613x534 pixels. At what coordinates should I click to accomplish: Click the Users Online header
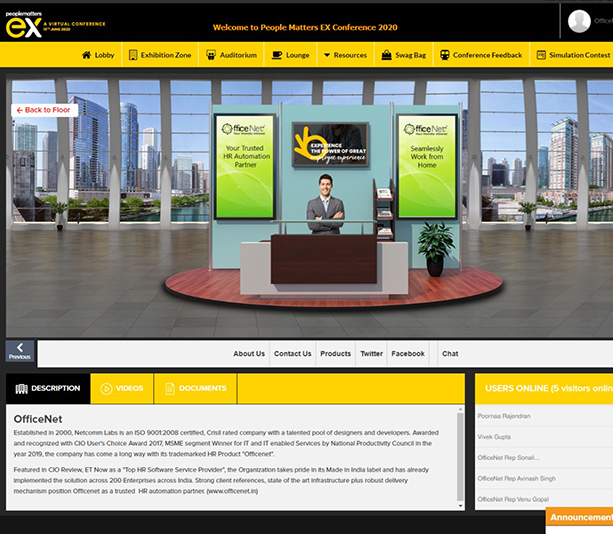coord(544,389)
